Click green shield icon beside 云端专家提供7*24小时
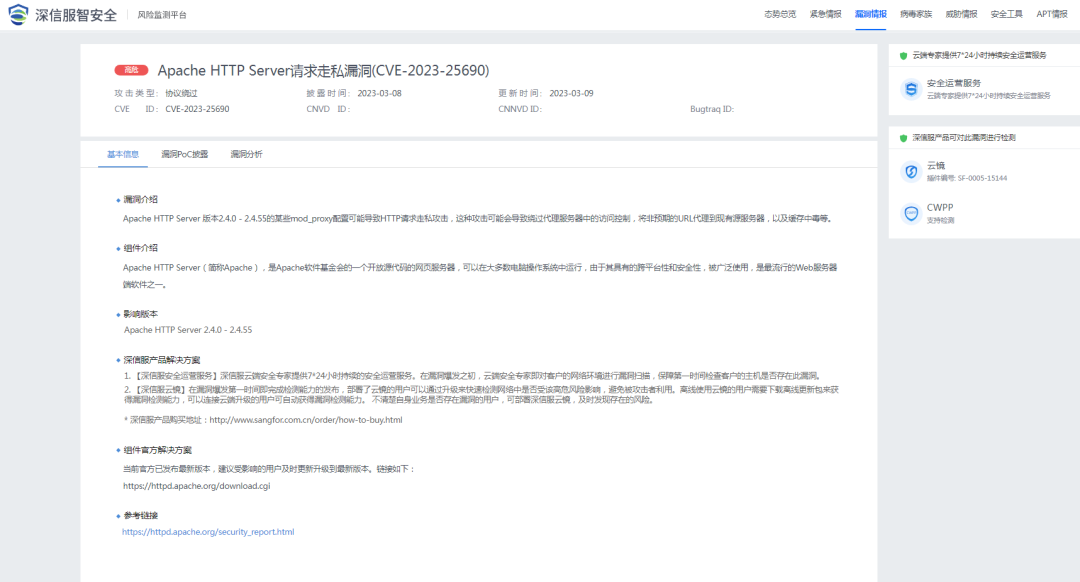This screenshot has height=582, width=1080. coord(903,56)
